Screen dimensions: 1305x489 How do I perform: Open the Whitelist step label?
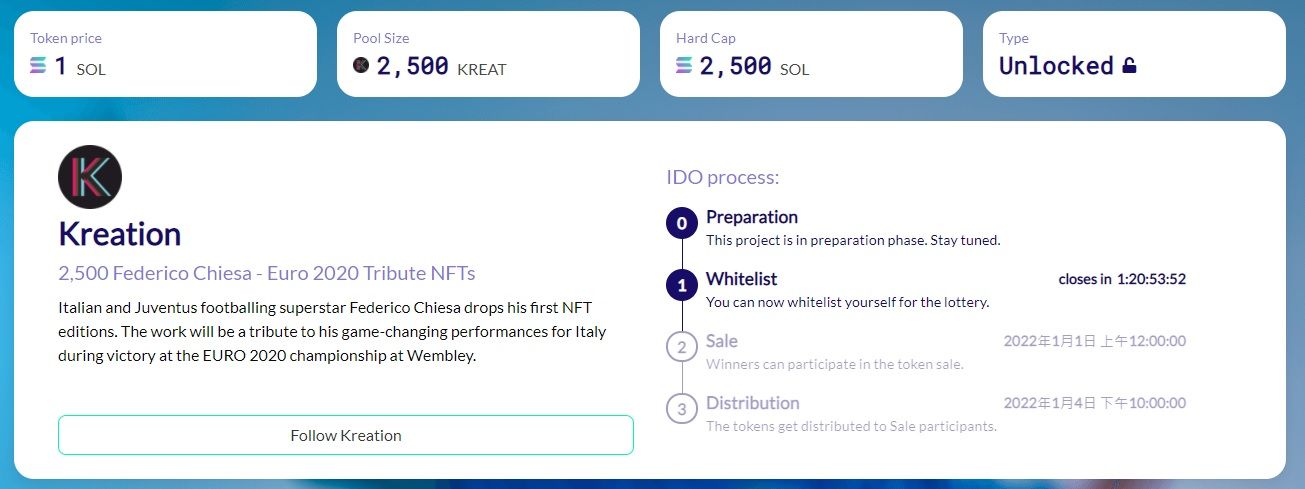(741, 279)
